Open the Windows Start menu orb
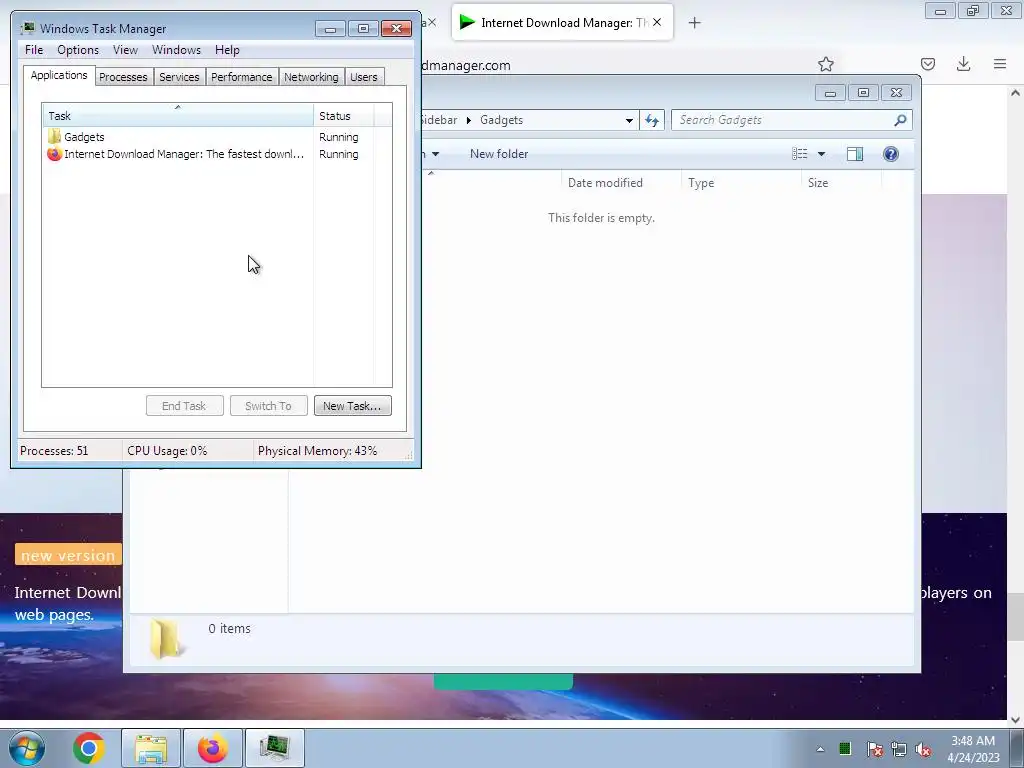Screen dimensions: 1024x768 click(27, 748)
